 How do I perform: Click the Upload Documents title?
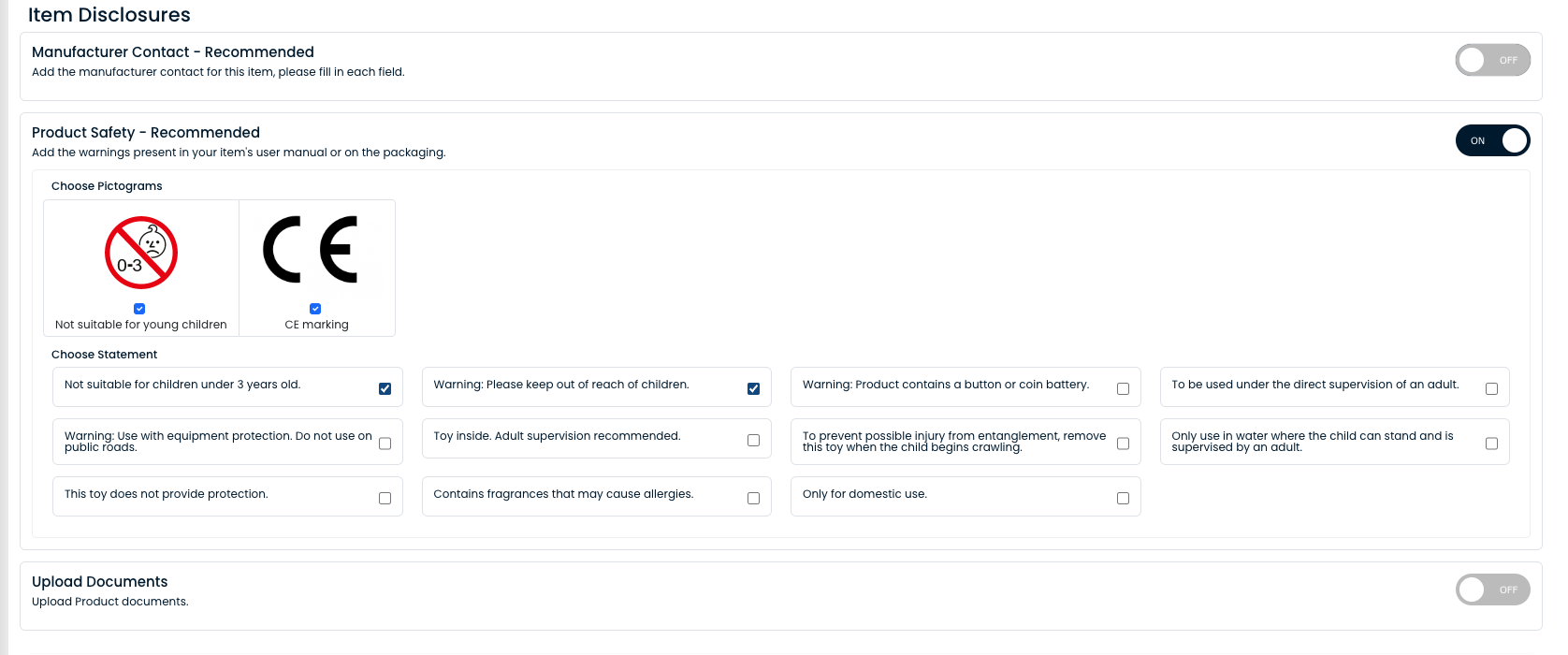tap(100, 582)
